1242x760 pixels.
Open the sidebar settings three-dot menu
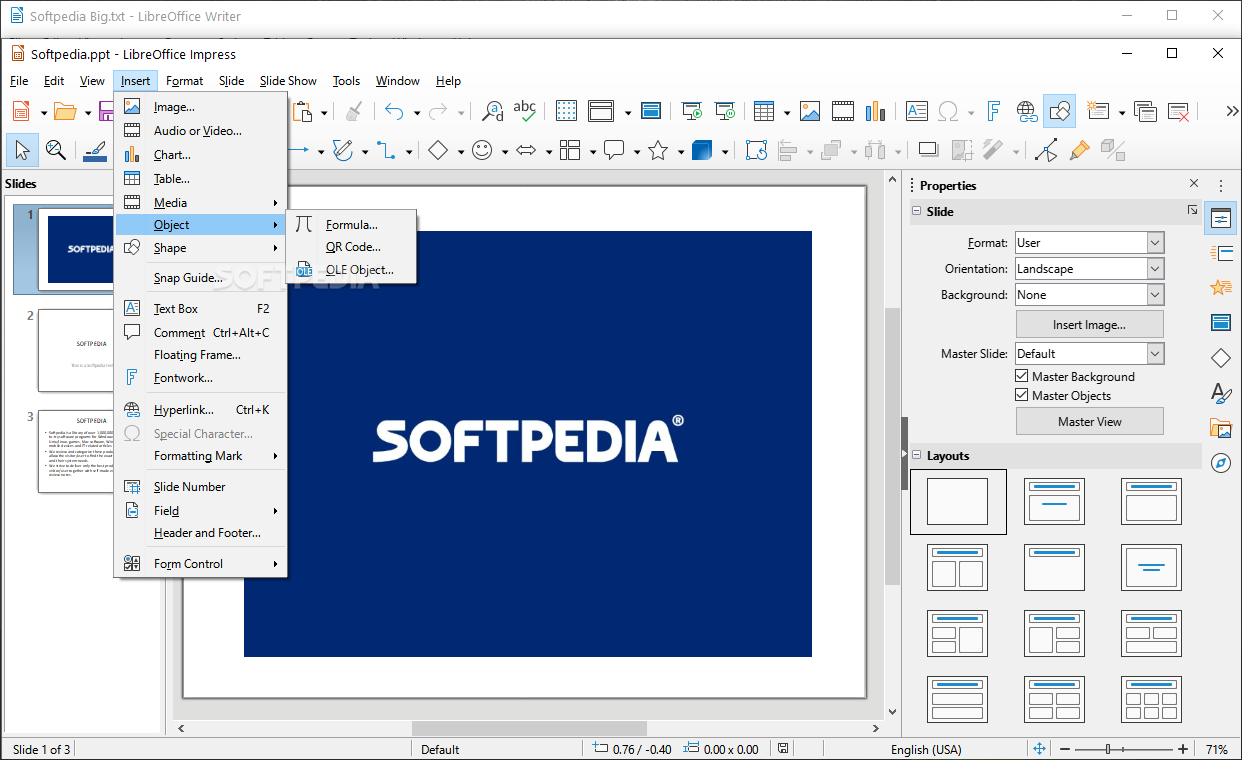point(1220,185)
